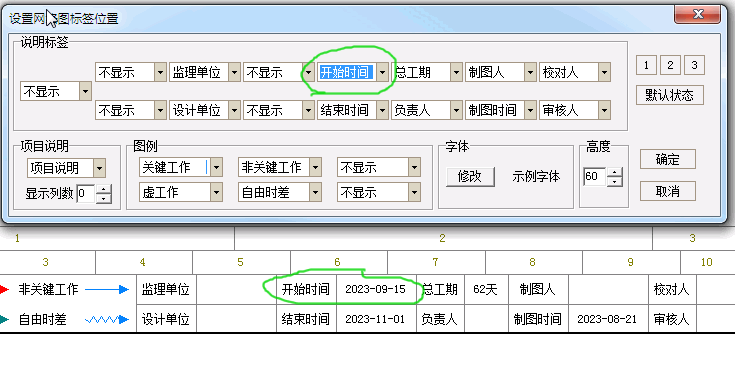Open the 审核人 dropdown list

[605, 110]
